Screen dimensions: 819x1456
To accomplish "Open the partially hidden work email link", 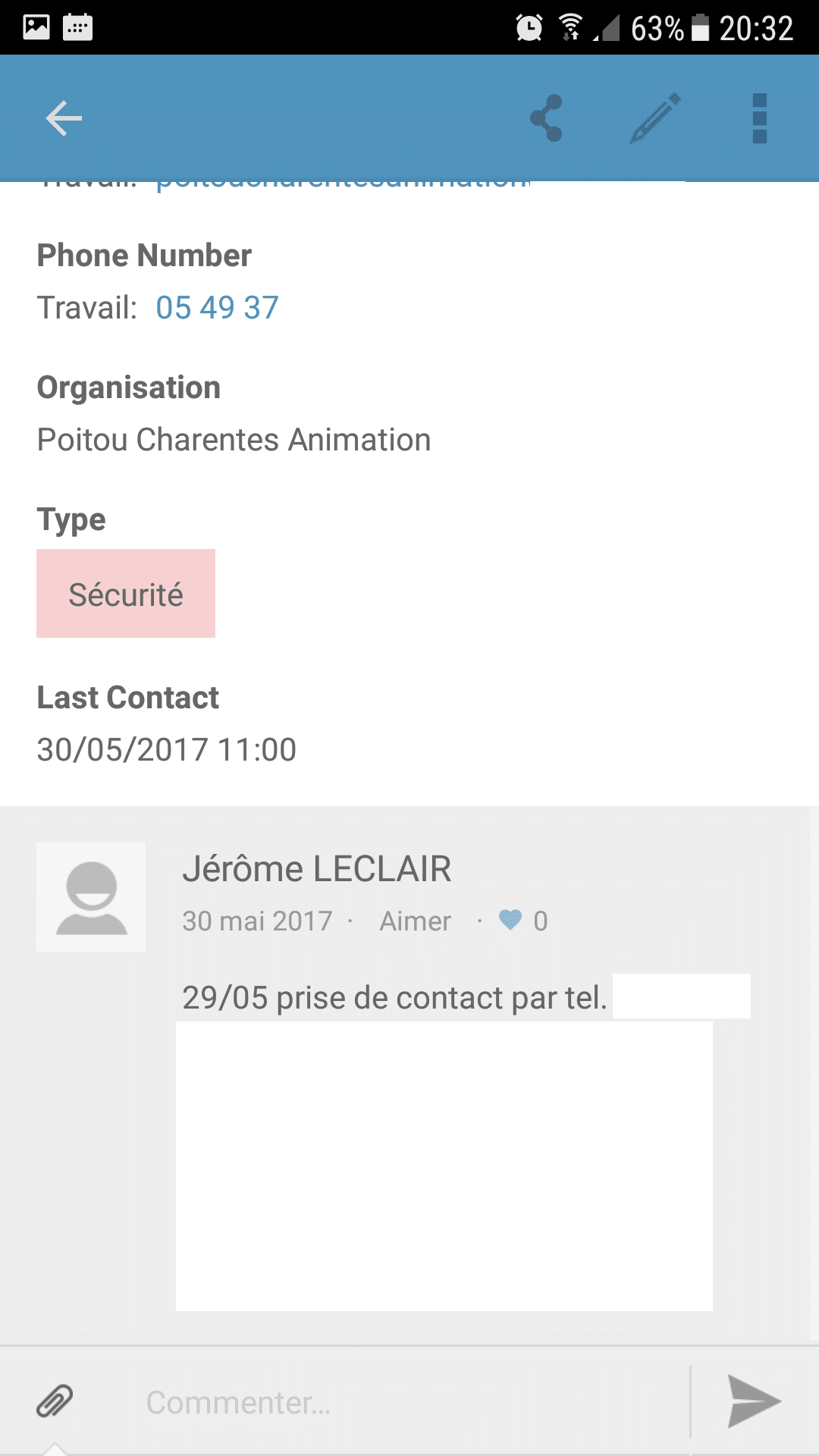I will 343,183.
